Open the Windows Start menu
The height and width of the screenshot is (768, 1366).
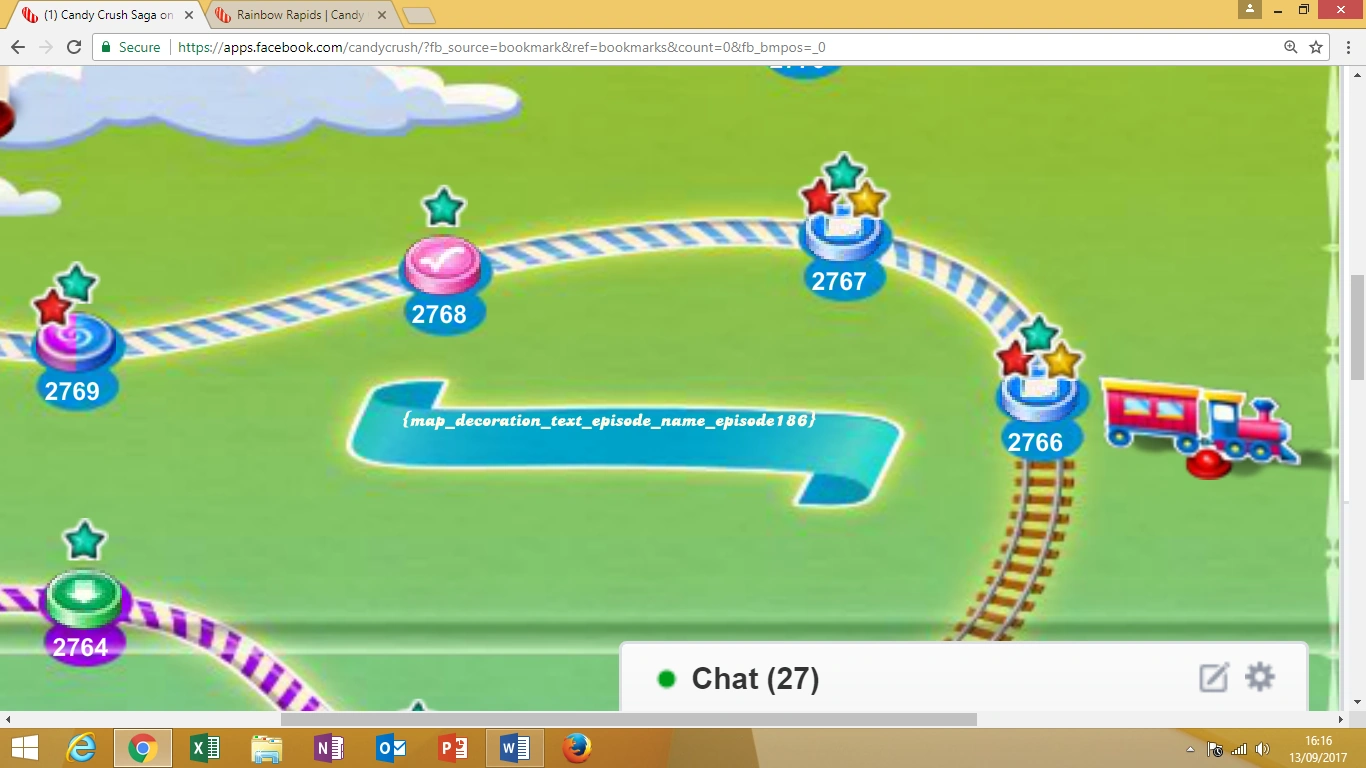(x=24, y=748)
